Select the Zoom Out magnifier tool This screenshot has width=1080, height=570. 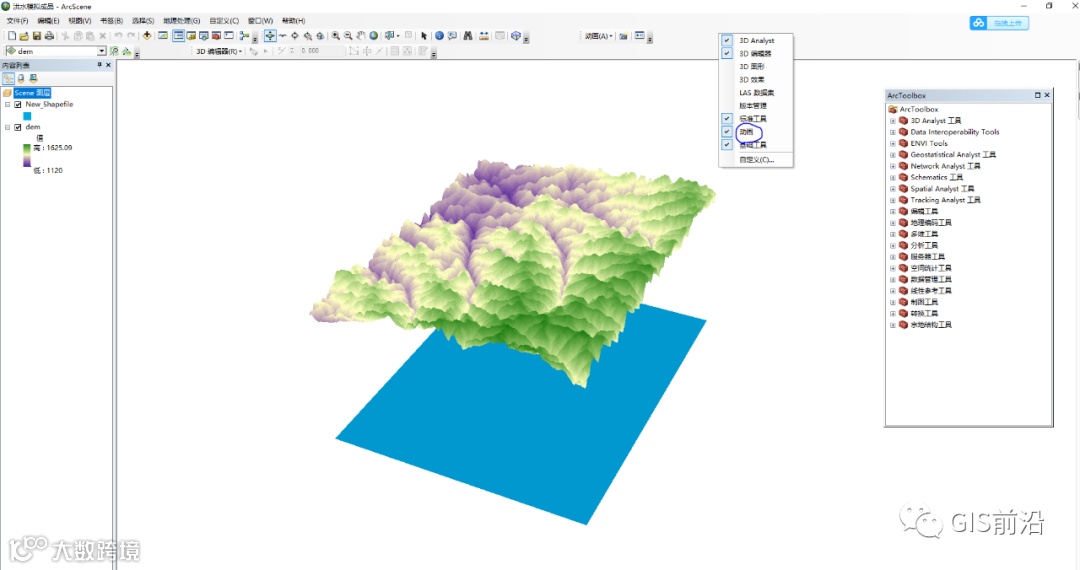pyautogui.click(x=348, y=36)
